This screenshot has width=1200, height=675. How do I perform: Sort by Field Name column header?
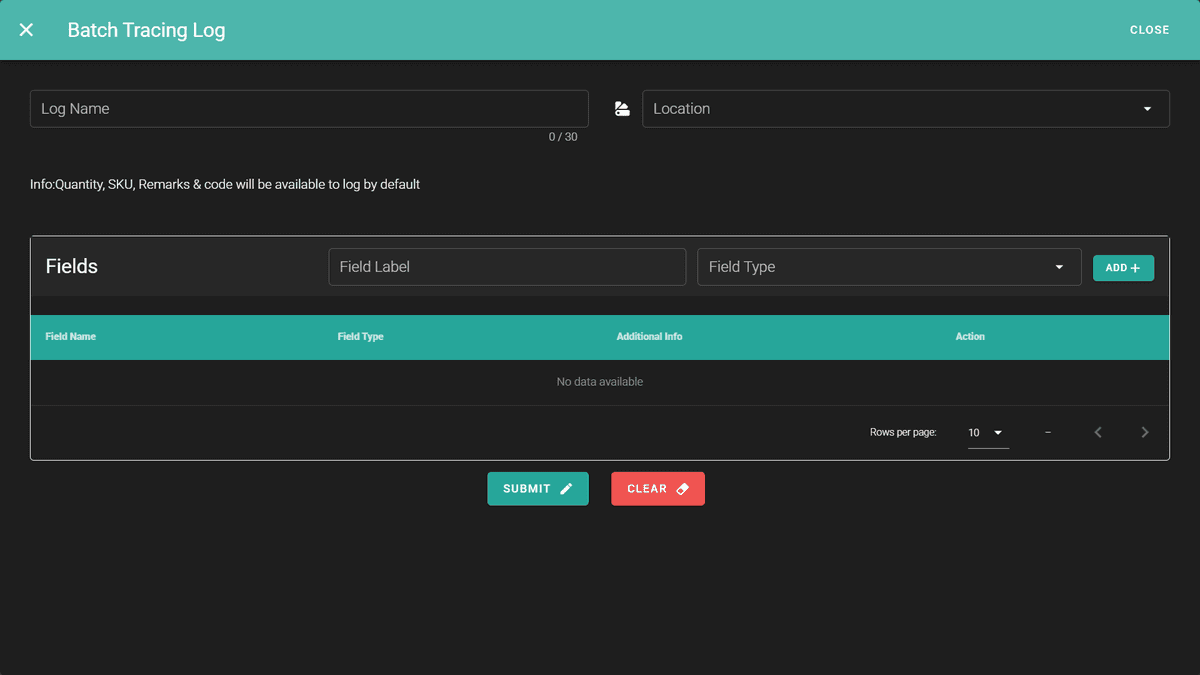[x=71, y=337]
